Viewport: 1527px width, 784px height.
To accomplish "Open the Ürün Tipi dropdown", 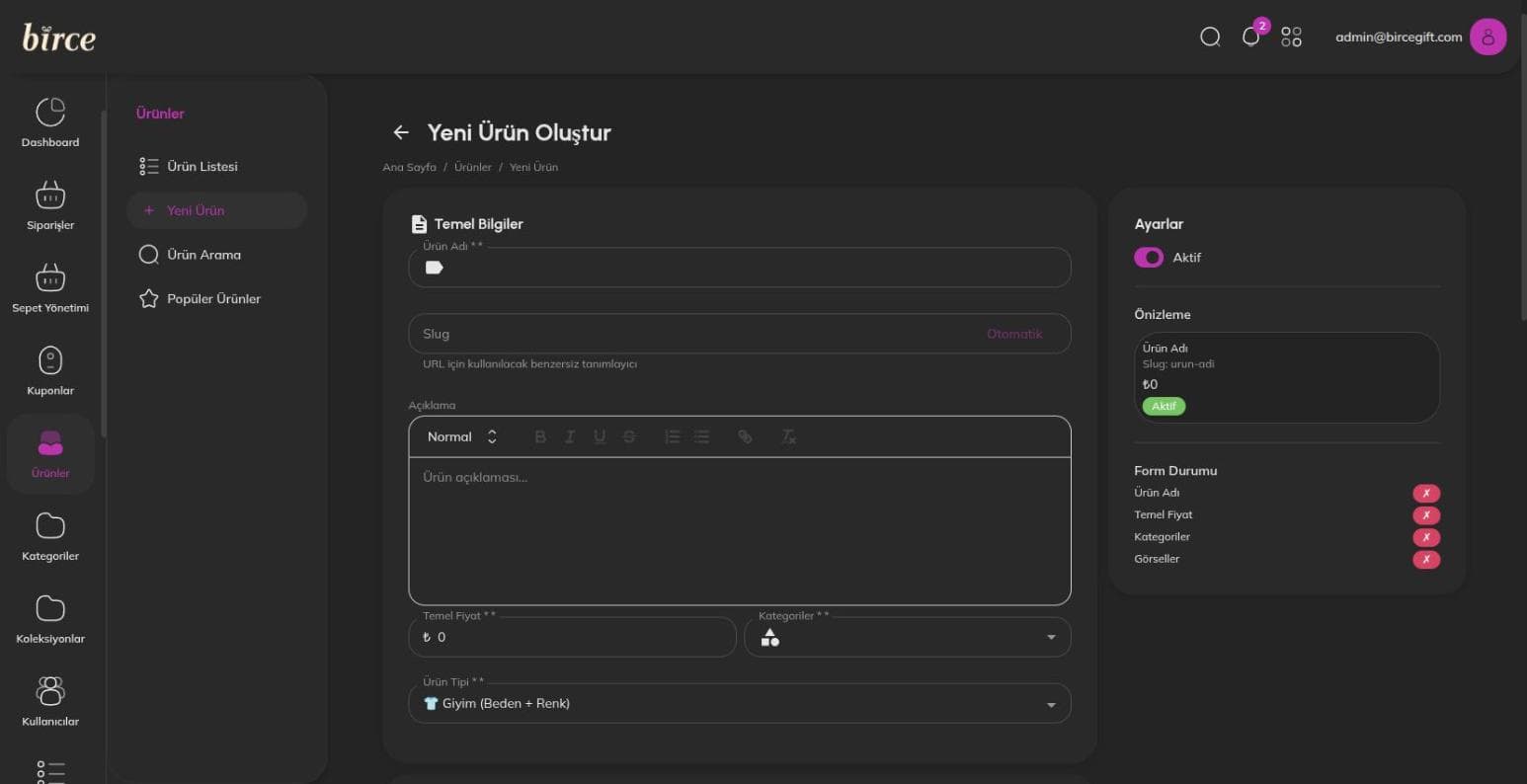I will [740, 704].
